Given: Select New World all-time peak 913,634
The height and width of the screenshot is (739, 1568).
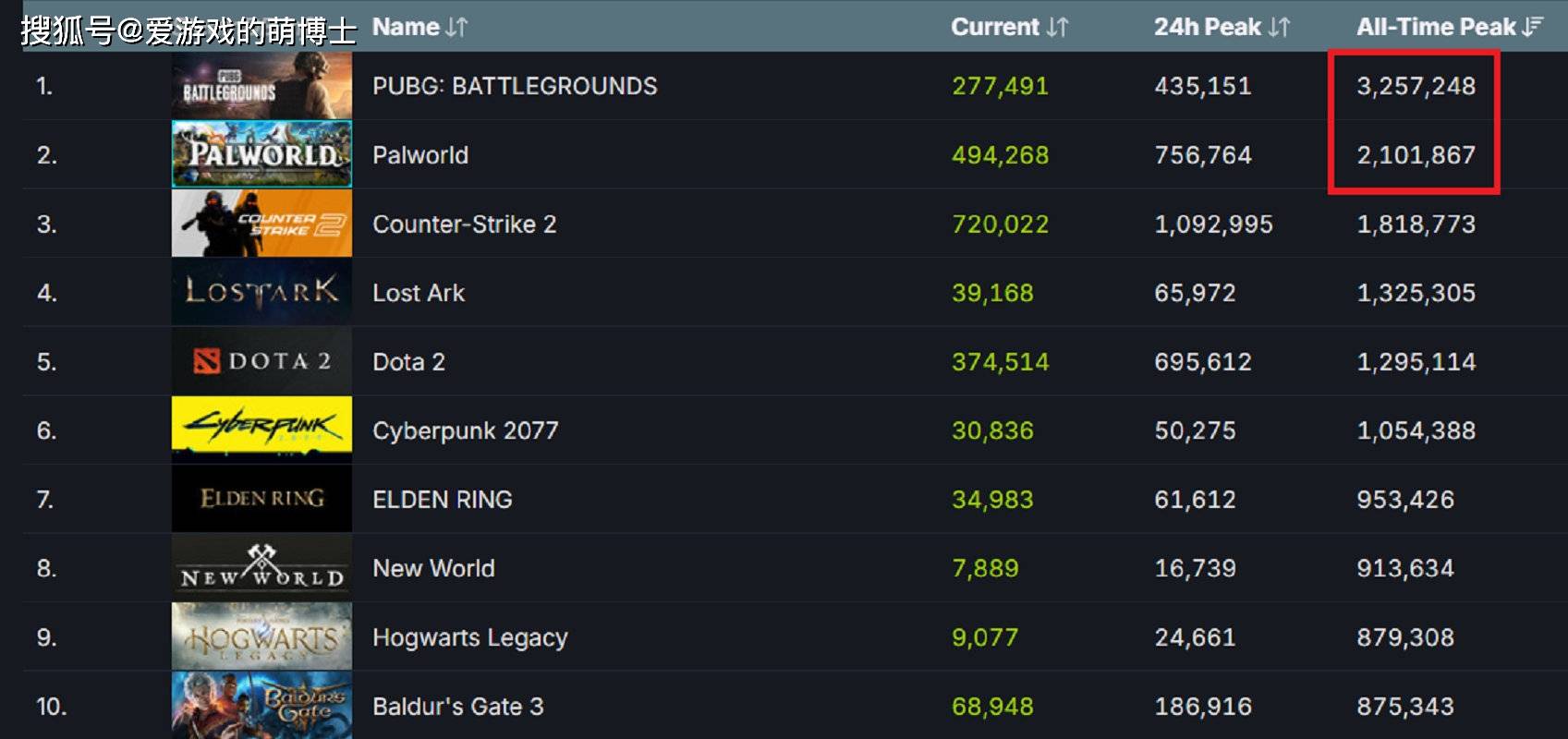Looking at the screenshot, I should [1405, 568].
